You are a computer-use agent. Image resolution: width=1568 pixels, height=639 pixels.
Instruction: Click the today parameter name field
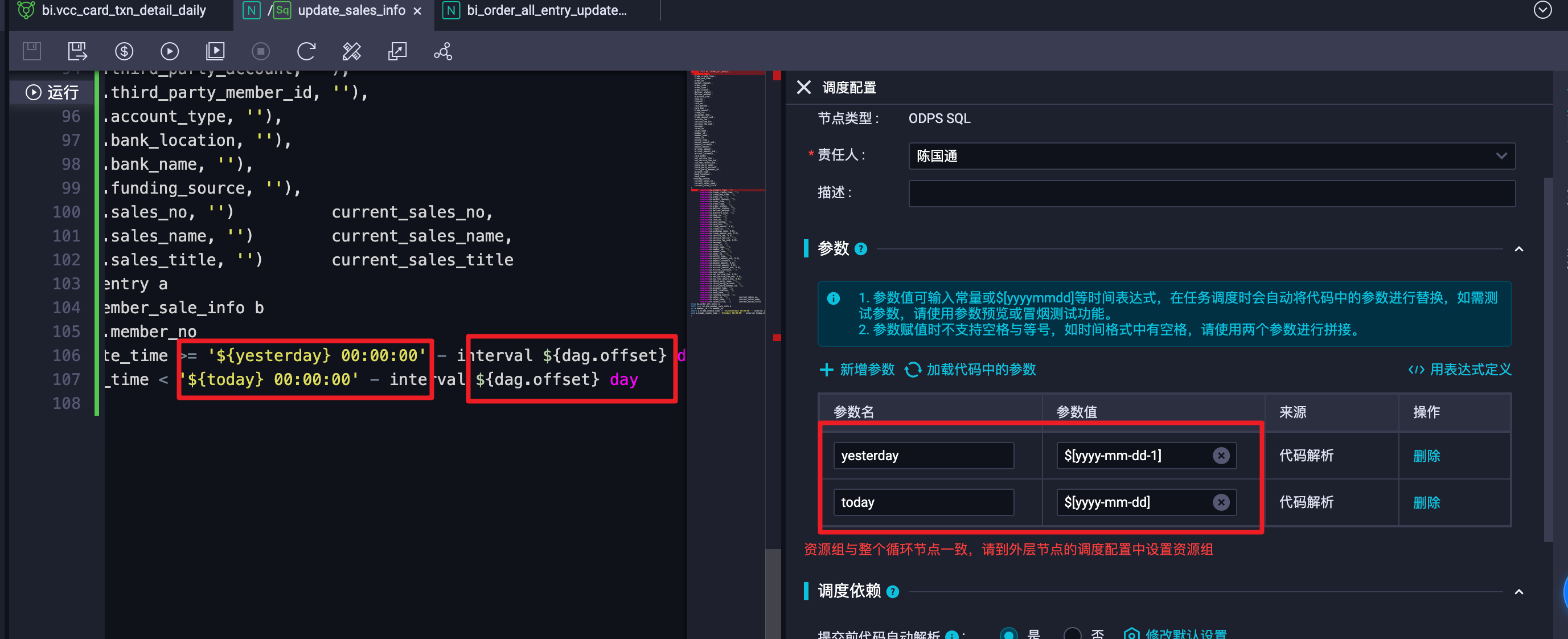click(923, 502)
